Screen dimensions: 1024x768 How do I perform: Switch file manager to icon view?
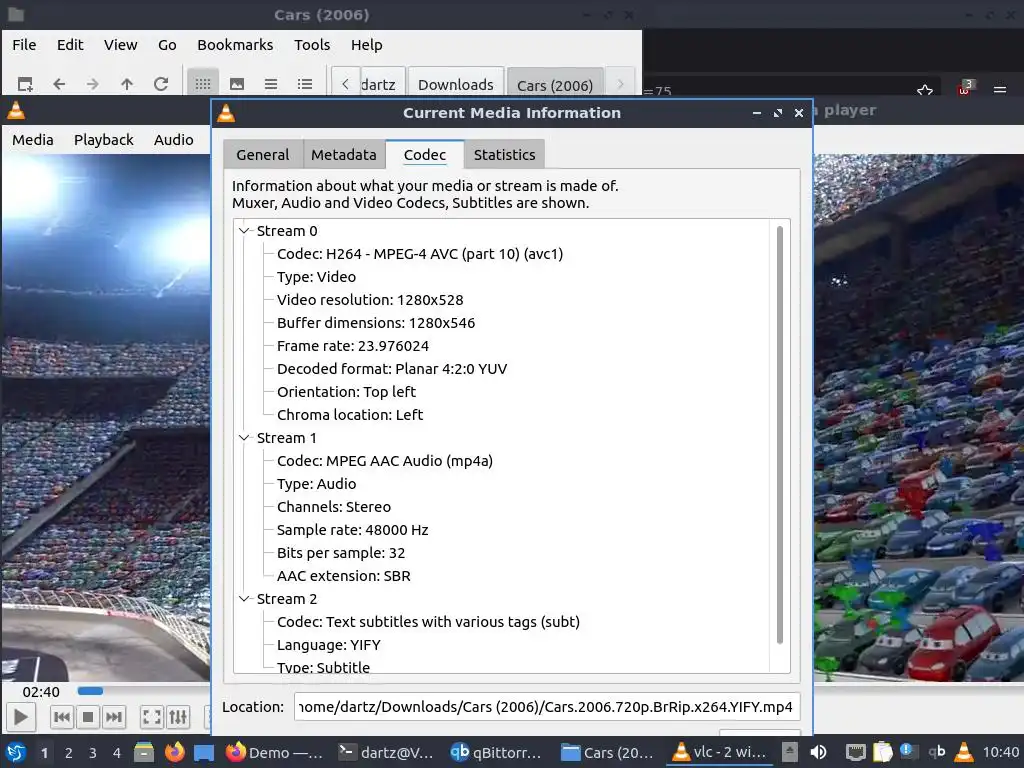click(x=203, y=84)
